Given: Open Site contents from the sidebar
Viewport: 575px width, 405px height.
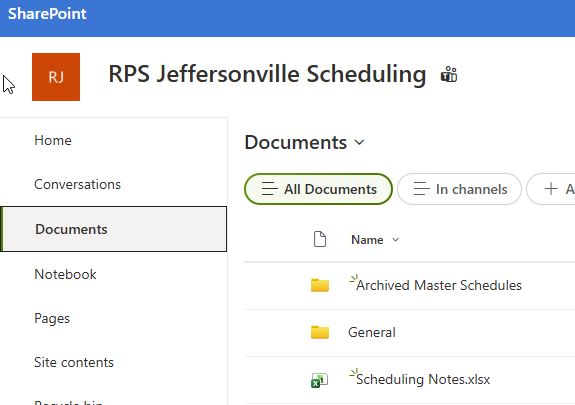Looking at the screenshot, I should point(74,362).
